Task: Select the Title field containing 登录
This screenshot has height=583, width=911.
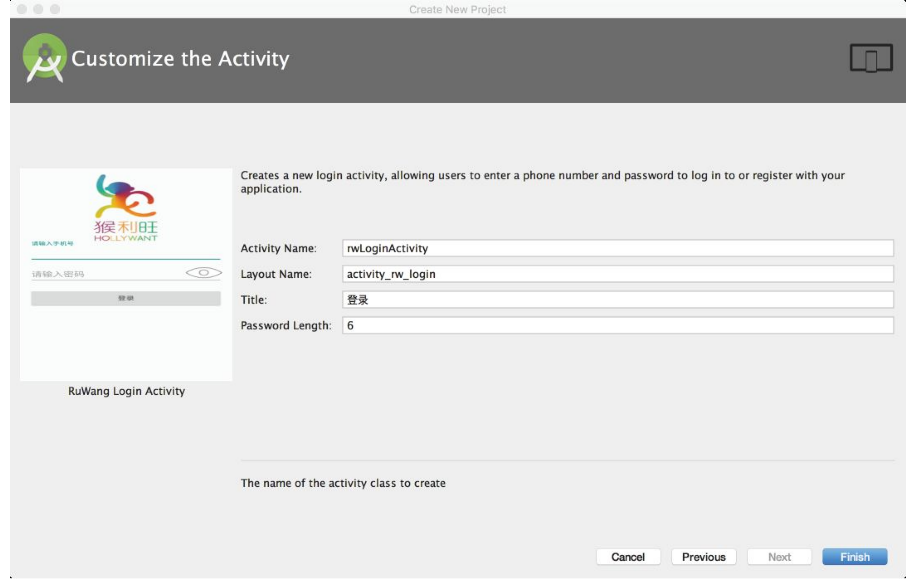Action: (x=617, y=300)
